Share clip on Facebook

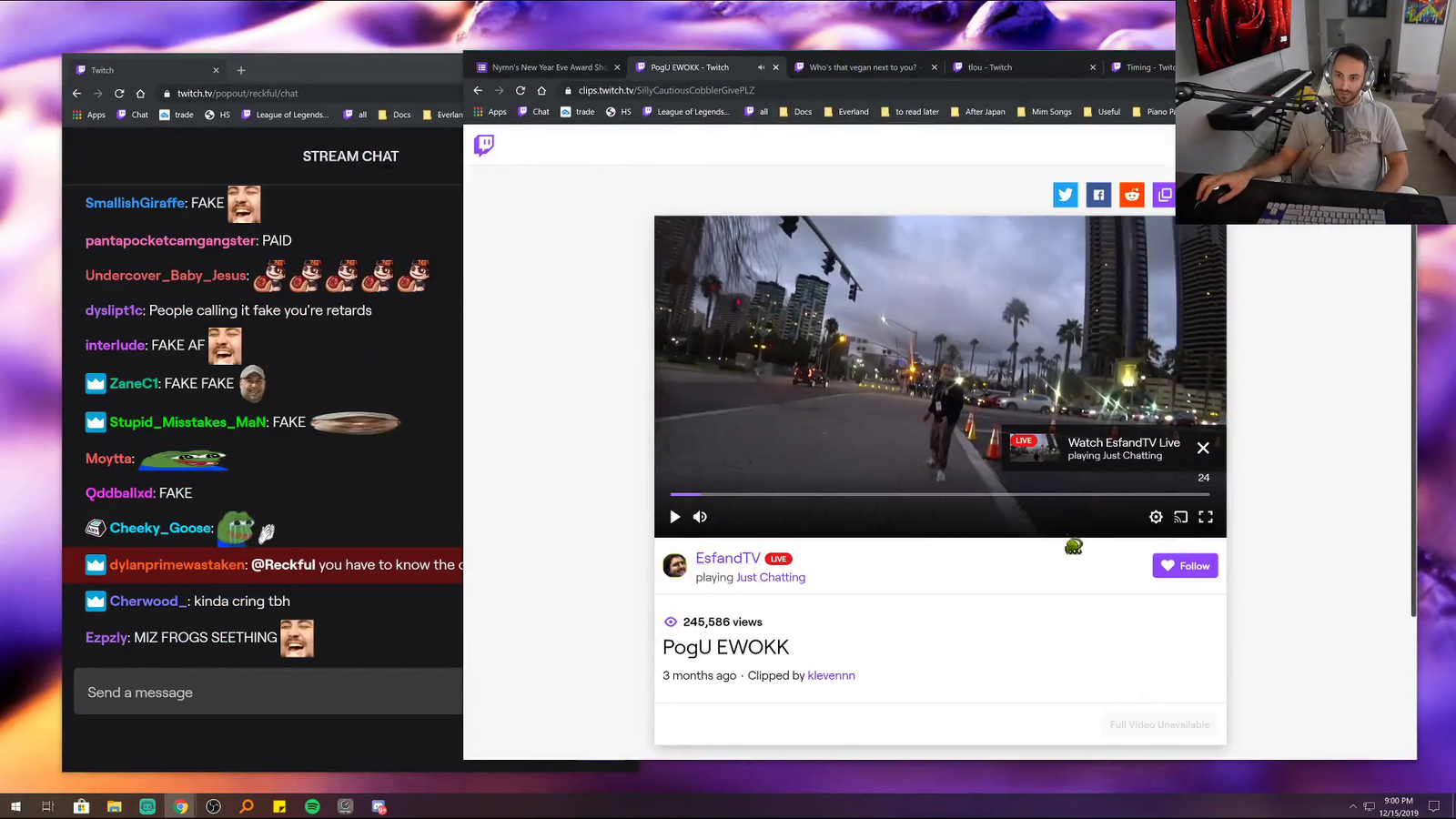point(1098,195)
